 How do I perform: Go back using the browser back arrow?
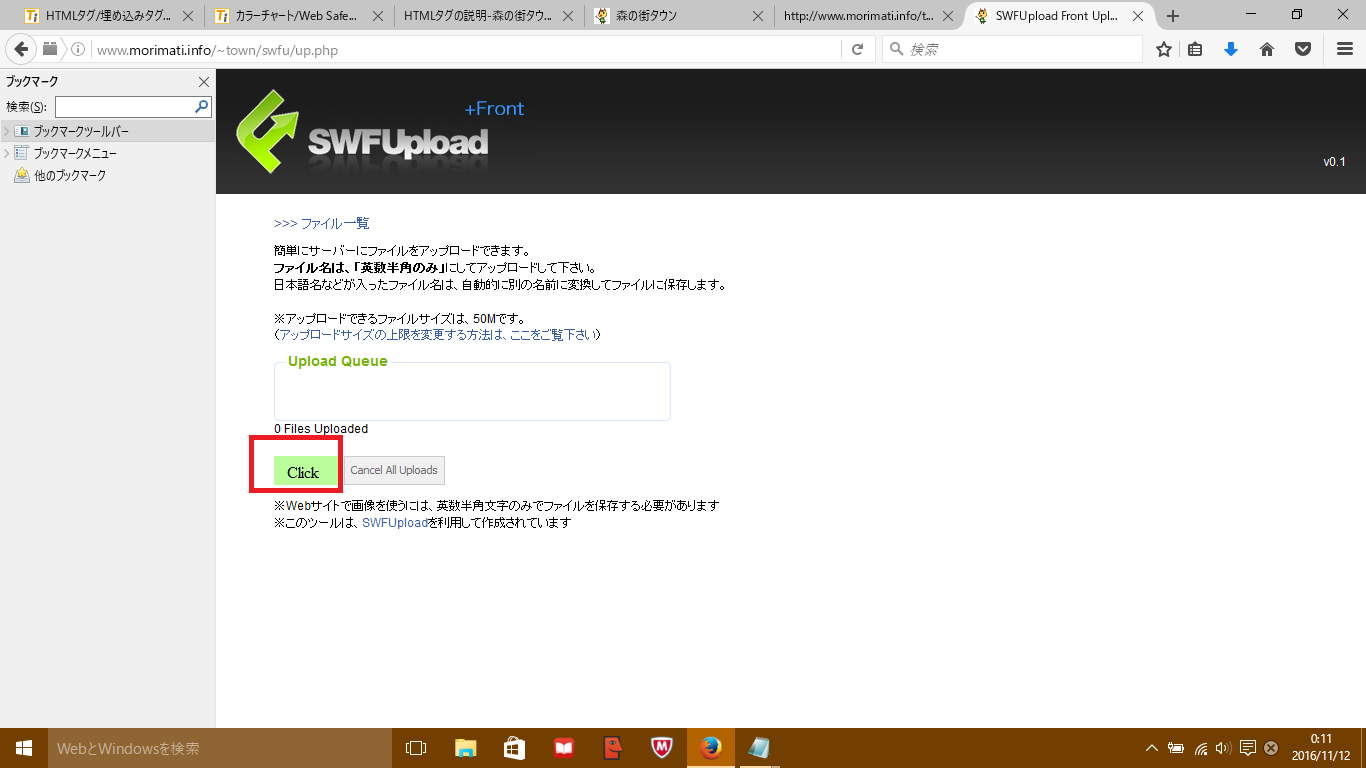[x=20, y=49]
